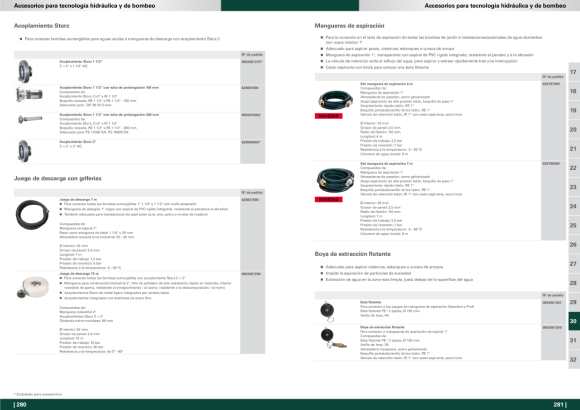The image size is (580, 410).
Task: Select the Bola flotante ball image
Action: tap(327, 312)
